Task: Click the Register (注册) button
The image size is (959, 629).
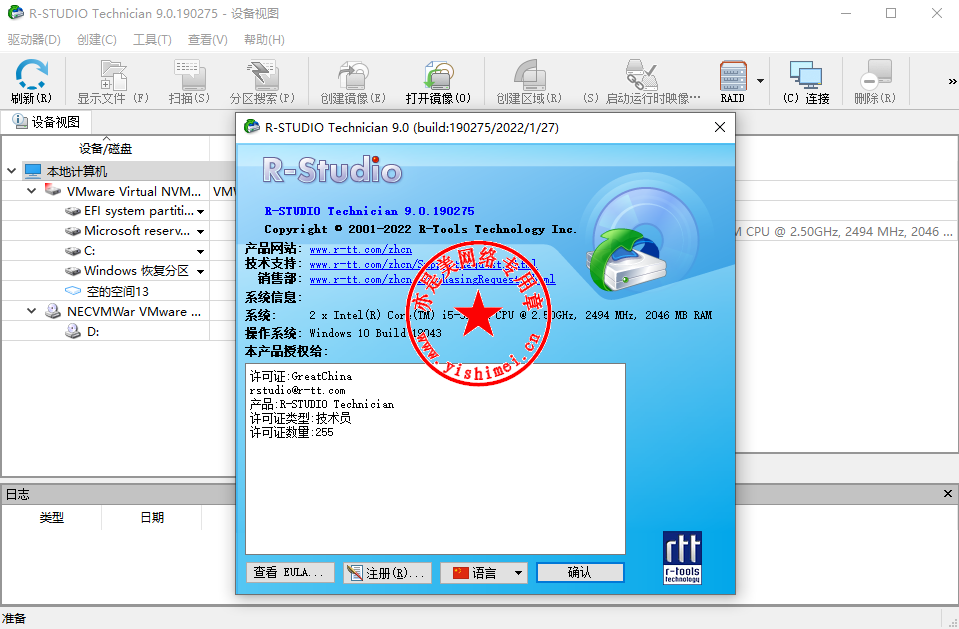Action: point(387,573)
